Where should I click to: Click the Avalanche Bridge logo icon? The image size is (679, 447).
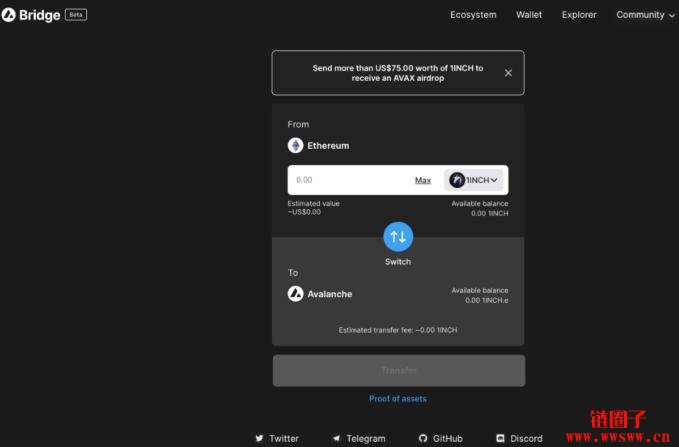click(8, 15)
